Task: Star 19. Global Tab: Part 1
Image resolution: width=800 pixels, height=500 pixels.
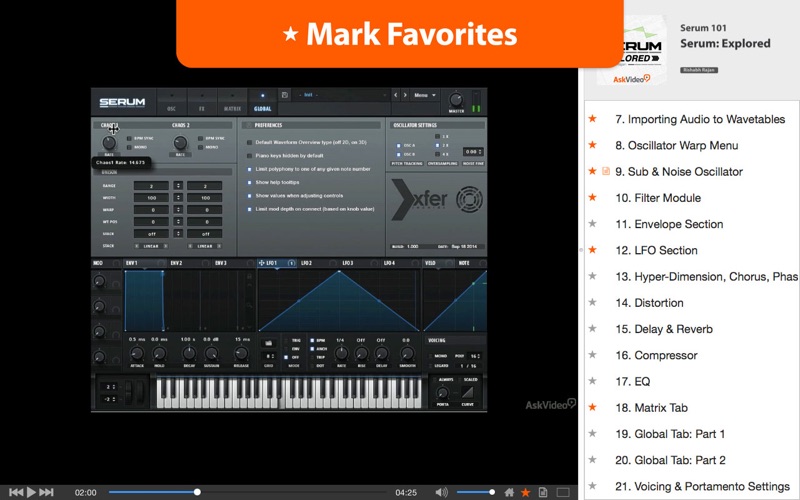Action: 592,434
